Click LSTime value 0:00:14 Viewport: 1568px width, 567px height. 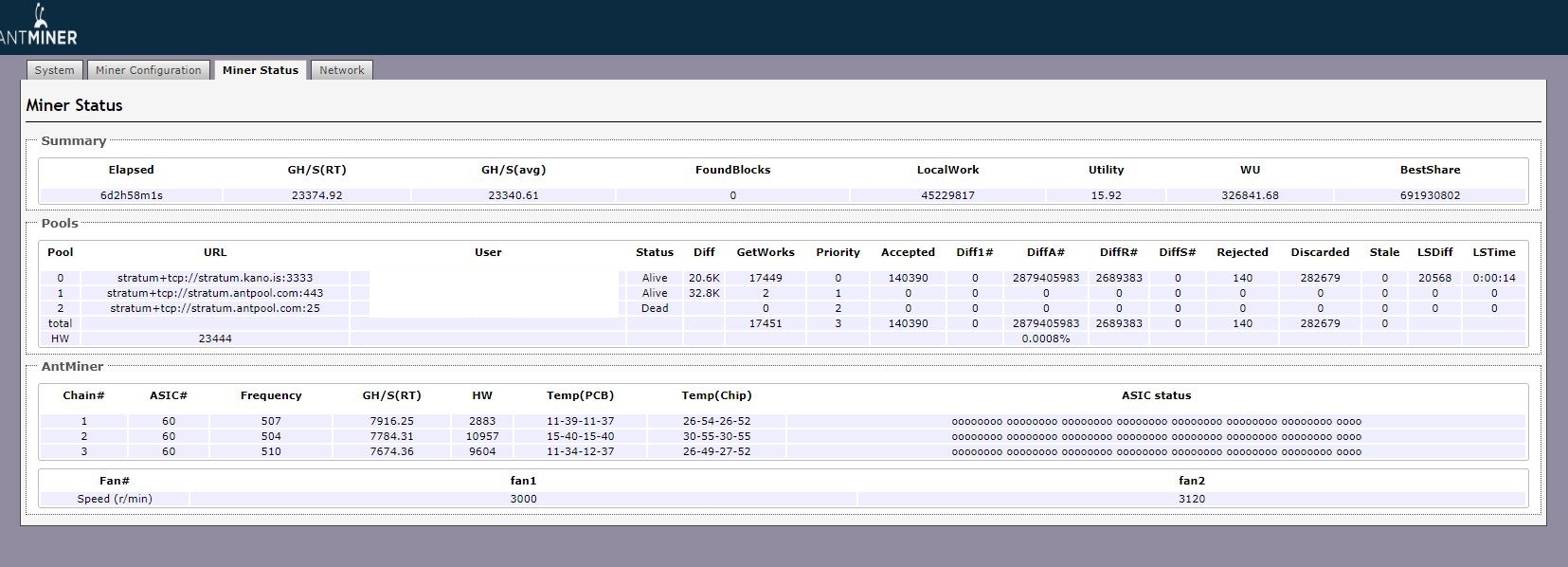(x=1494, y=278)
